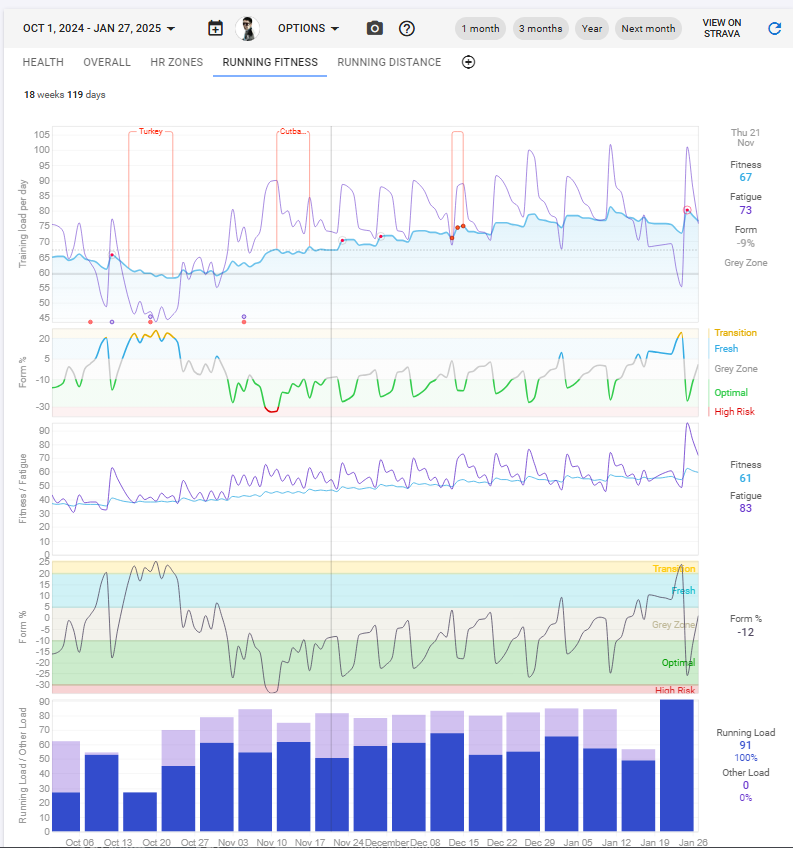The height and width of the screenshot is (848, 793).
Task: Expand the date range dropdown
Action: (99, 29)
